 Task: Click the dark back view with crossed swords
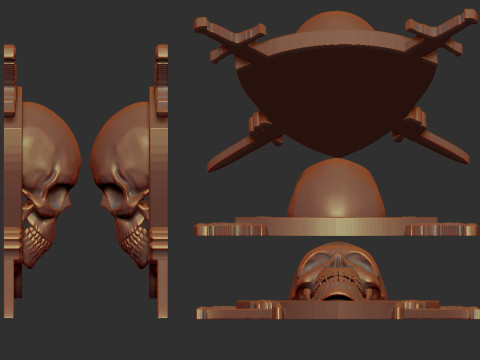336,91
